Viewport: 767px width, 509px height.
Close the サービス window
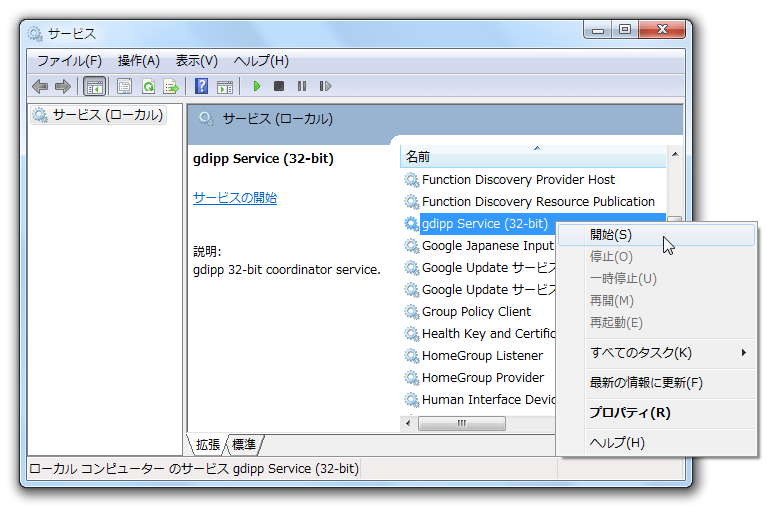coord(662,30)
